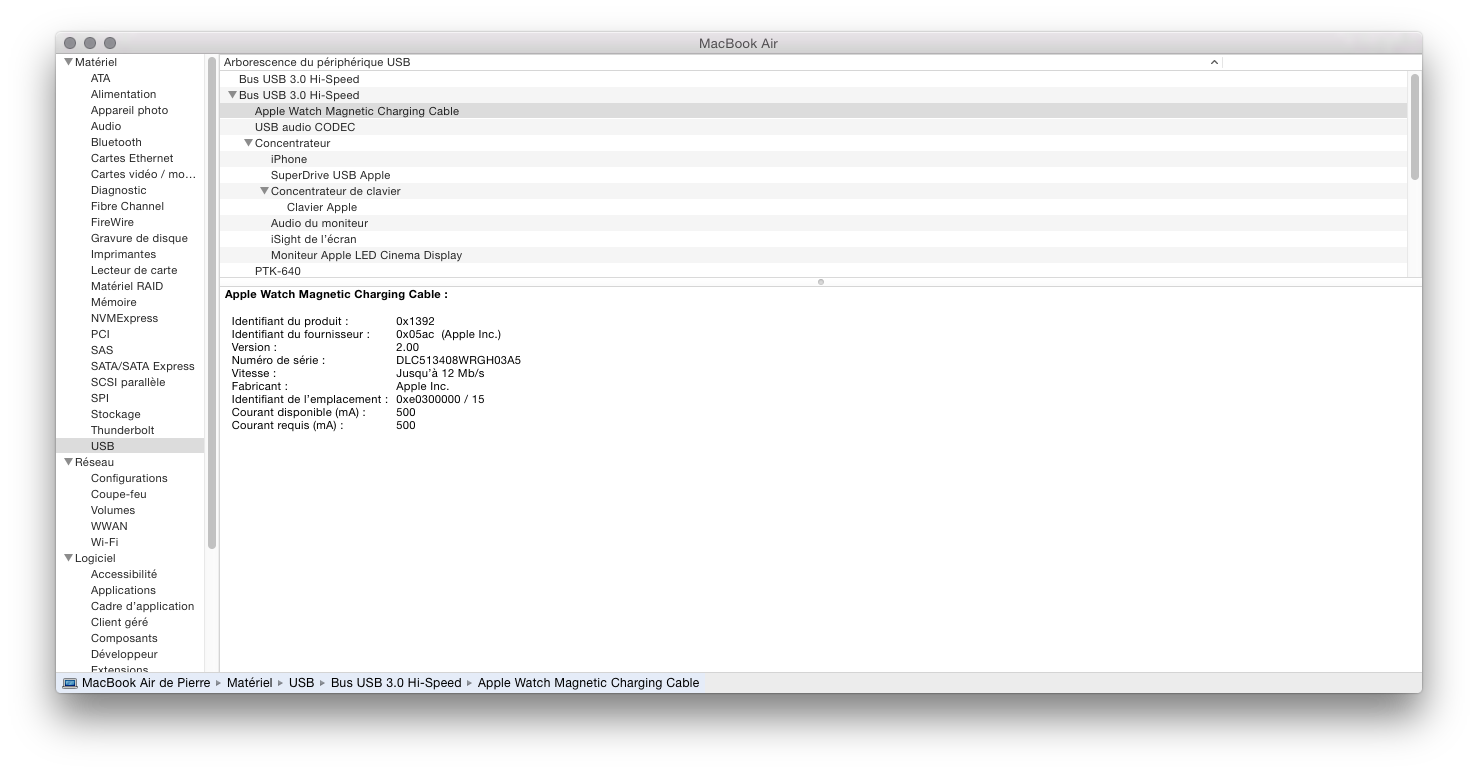Select Composants in the sidebar

[124, 638]
